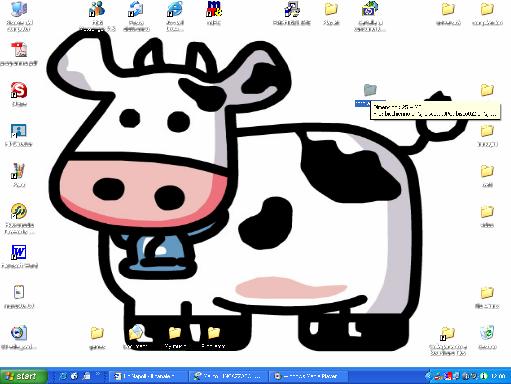511x384 pixels.
Task: Click the first Quick Launch icon
Action: [63, 376]
